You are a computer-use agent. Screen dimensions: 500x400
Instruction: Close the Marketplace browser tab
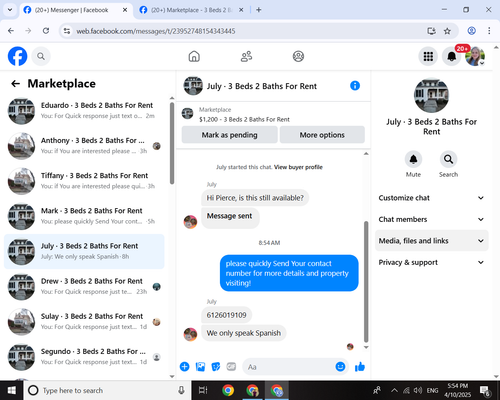tap(241, 10)
